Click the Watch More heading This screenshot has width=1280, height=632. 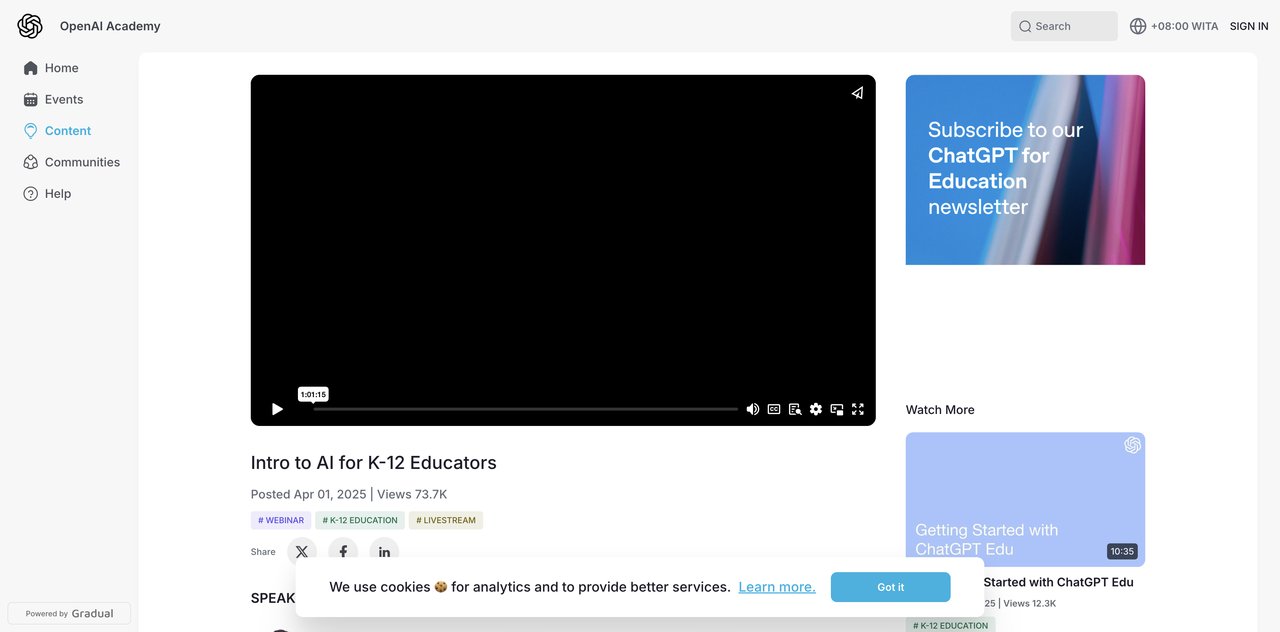pyautogui.click(x=940, y=410)
